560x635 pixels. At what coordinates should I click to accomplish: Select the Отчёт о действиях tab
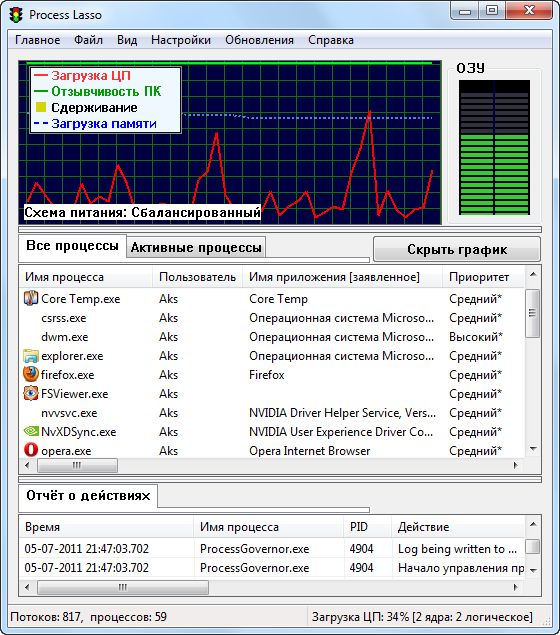click(88, 496)
